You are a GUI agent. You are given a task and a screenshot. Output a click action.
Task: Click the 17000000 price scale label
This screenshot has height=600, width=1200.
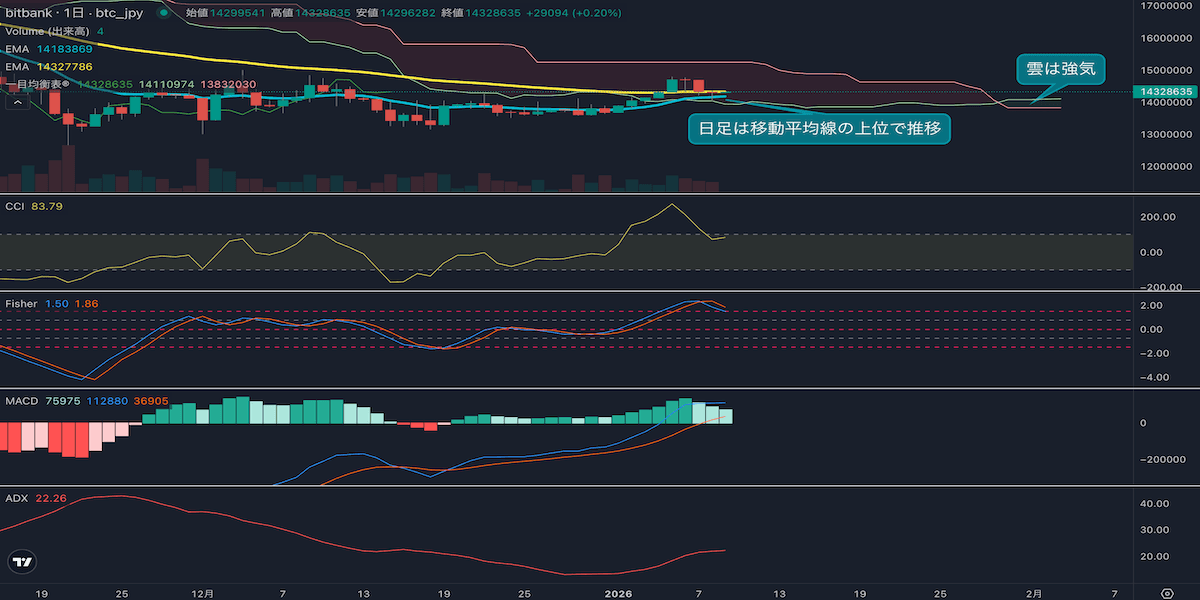[1165, 7]
